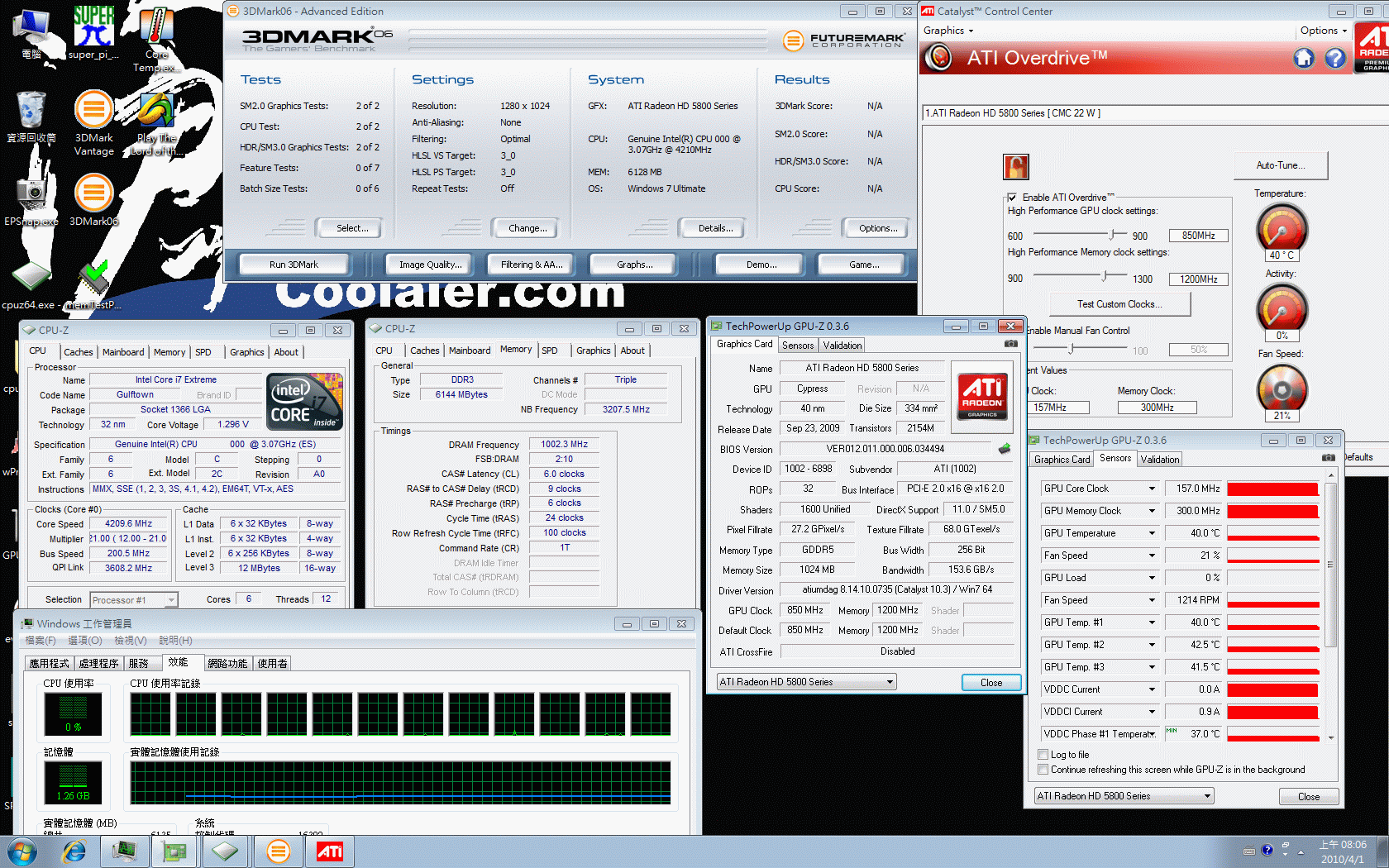Open the 檔案(F) menu in Task Manager
This screenshot has height=868, width=1389.
pos(41,641)
